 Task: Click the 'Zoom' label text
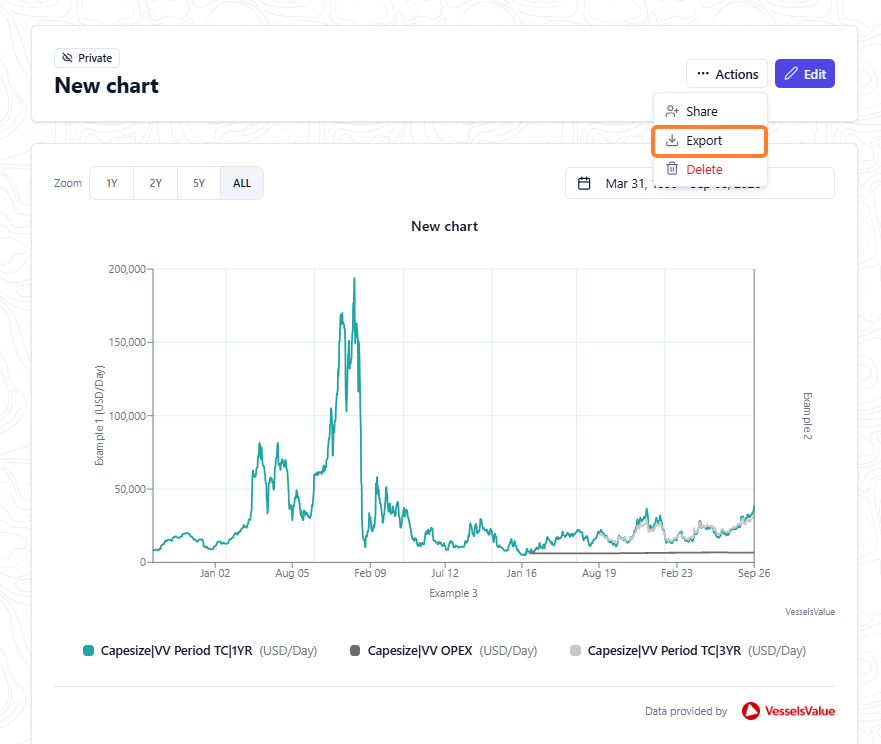point(67,183)
